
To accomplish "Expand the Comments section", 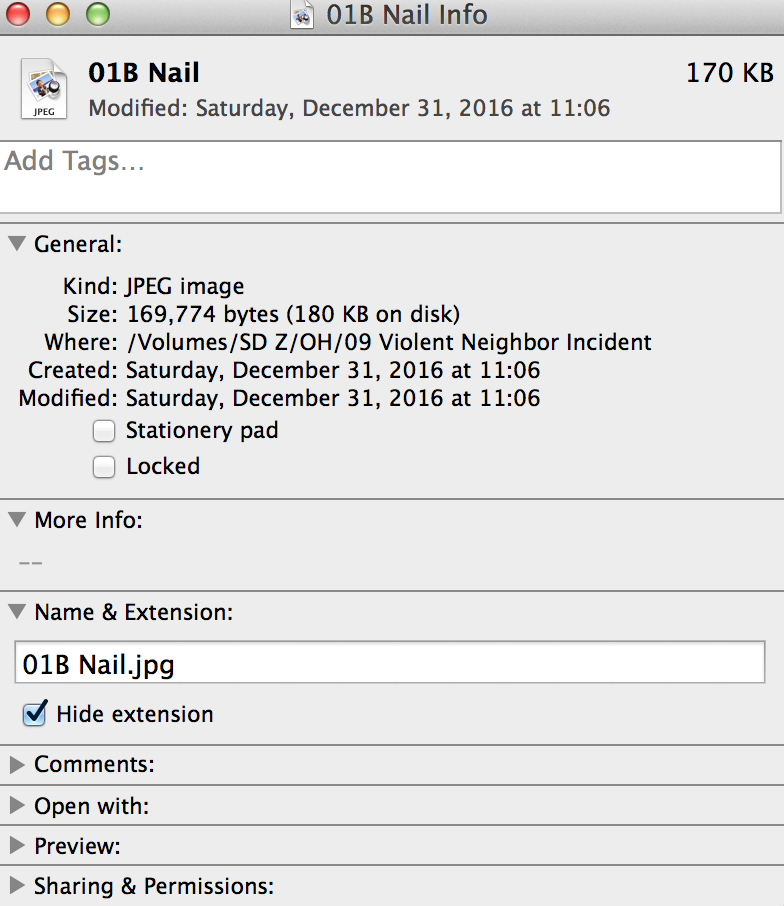I will pyautogui.click(x=17, y=764).
